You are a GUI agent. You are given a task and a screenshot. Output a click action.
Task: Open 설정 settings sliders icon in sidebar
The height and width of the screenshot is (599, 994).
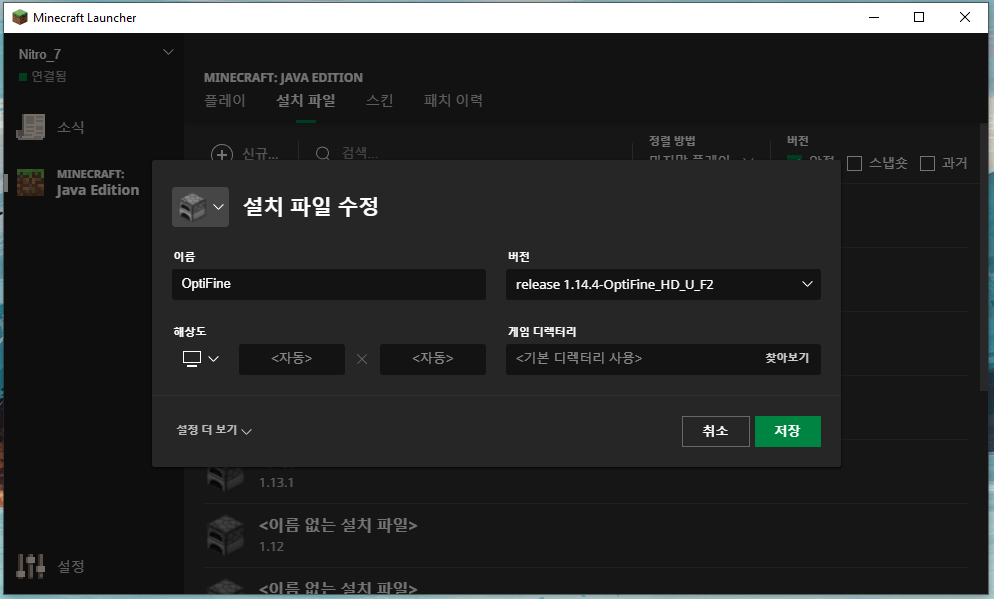coord(30,566)
